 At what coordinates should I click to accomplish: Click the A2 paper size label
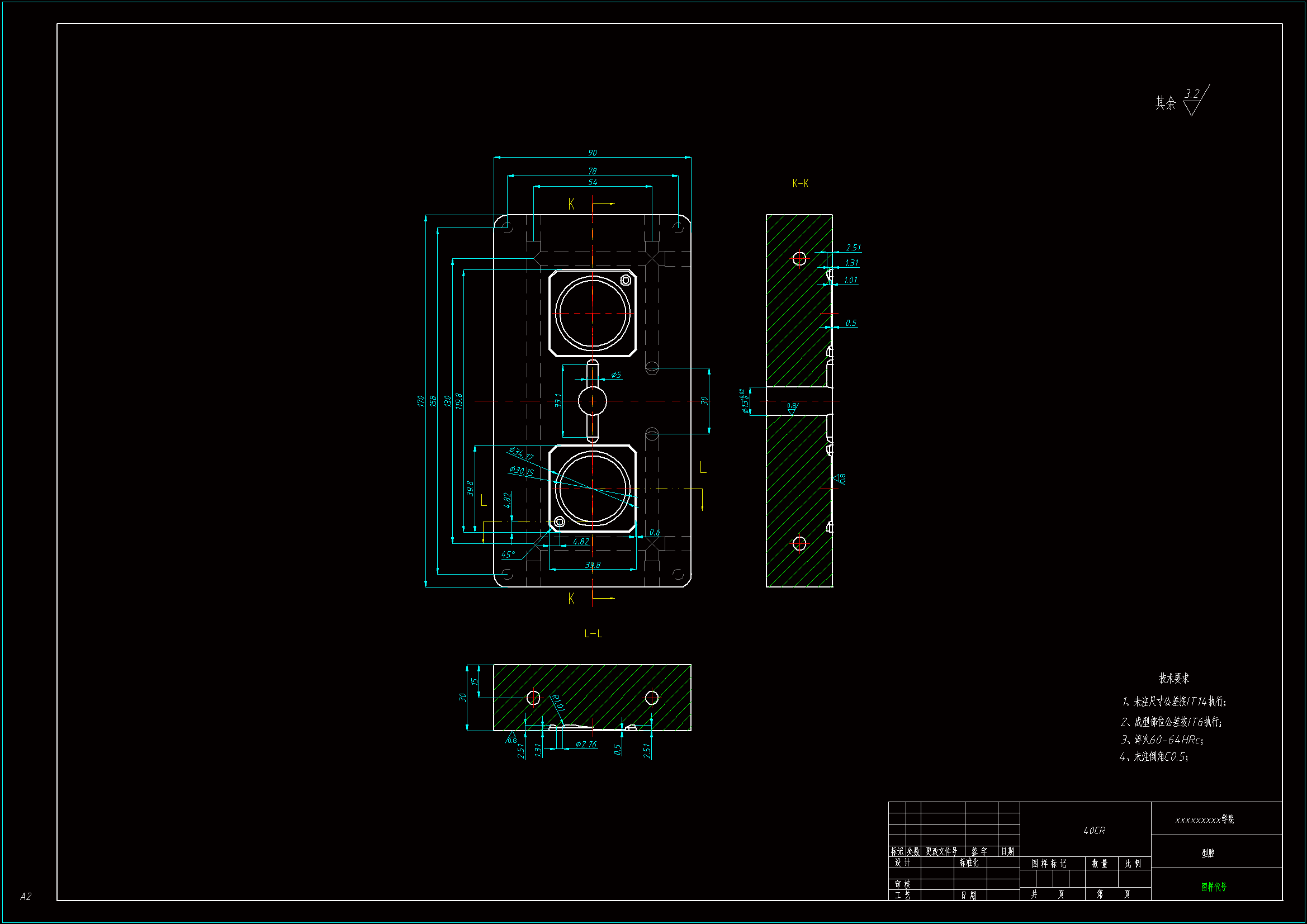click(x=26, y=896)
